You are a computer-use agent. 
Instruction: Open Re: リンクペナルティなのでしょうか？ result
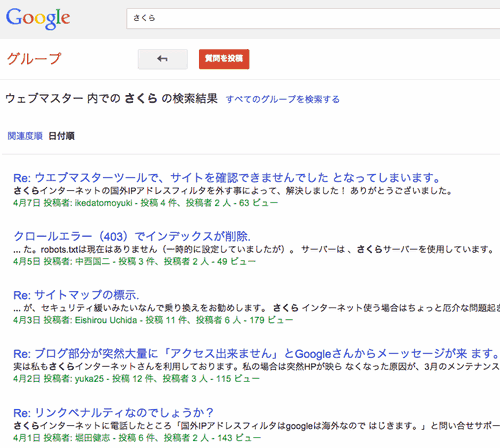coord(113,413)
